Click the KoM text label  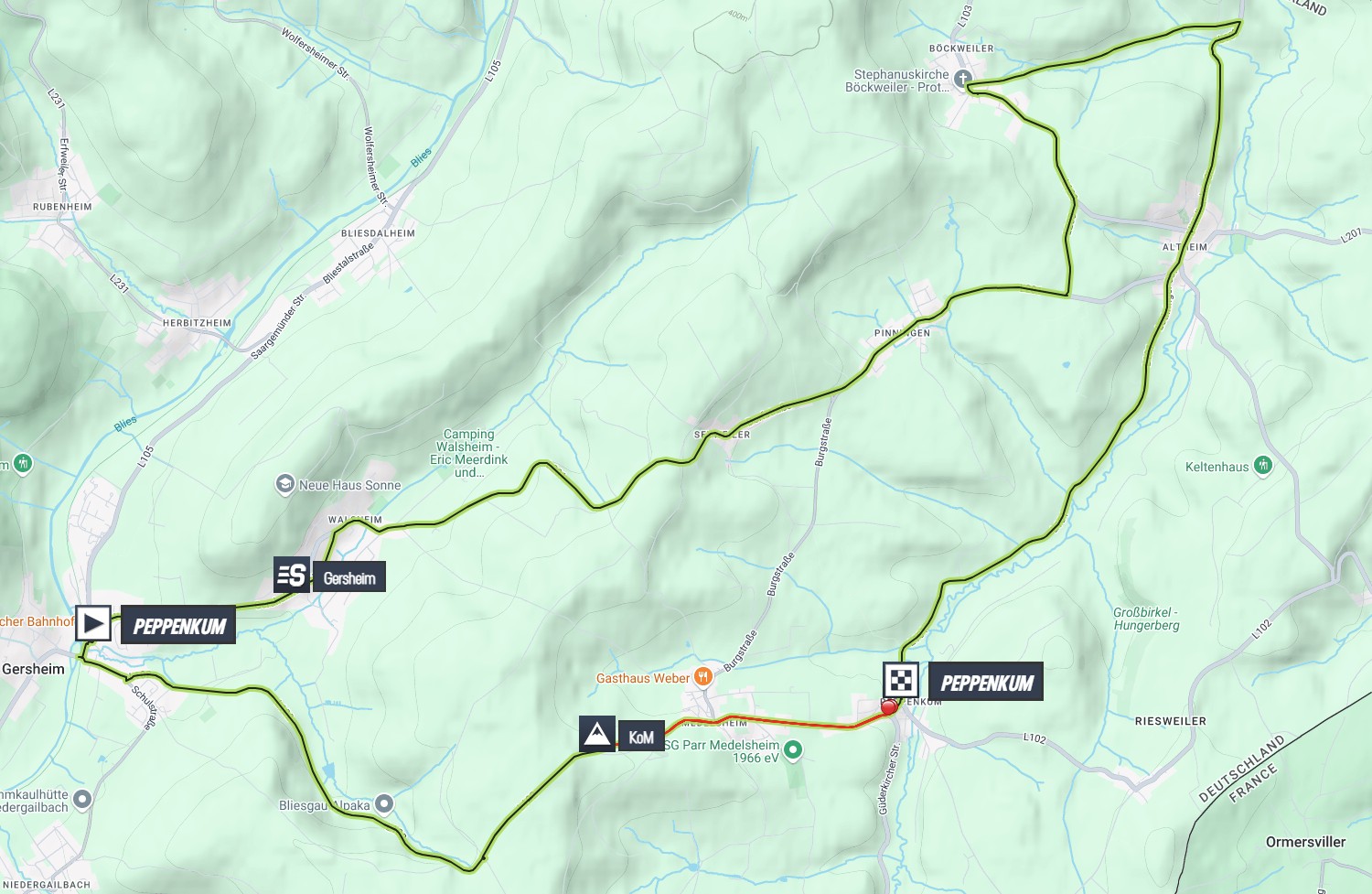640,737
